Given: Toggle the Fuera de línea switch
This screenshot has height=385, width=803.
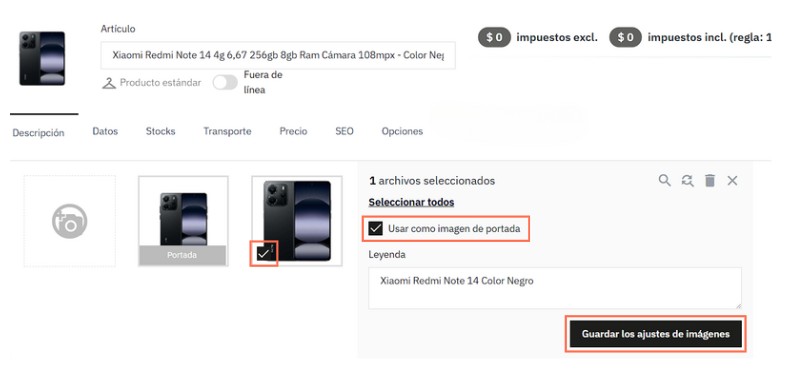Looking at the screenshot, I should [x=225, y=82].
